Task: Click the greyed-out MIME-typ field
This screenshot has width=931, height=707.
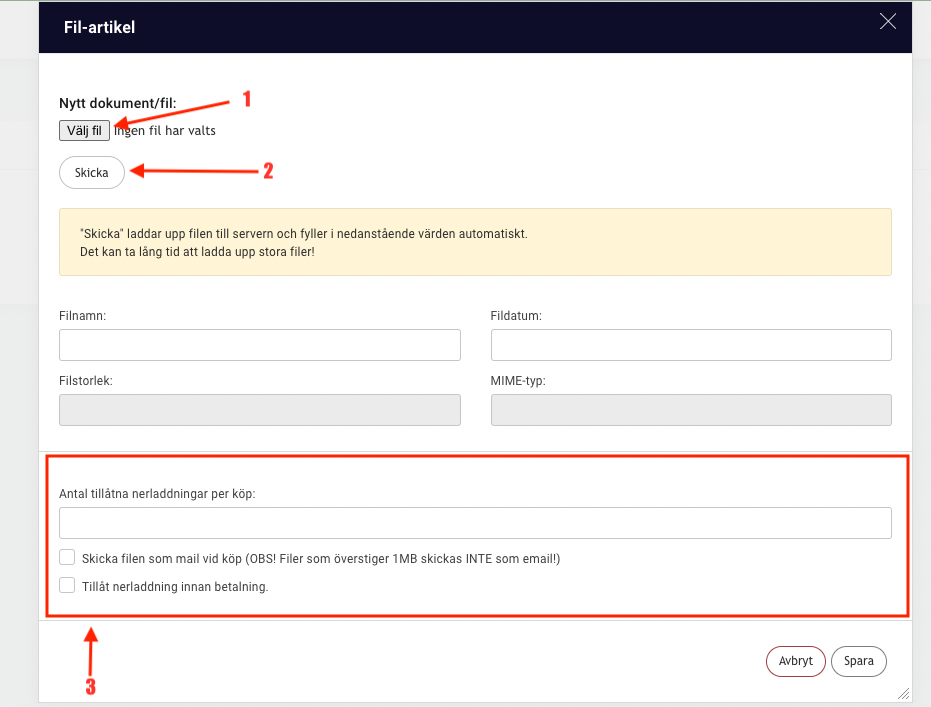Action: pyautogui.click(x=691, y=410)
